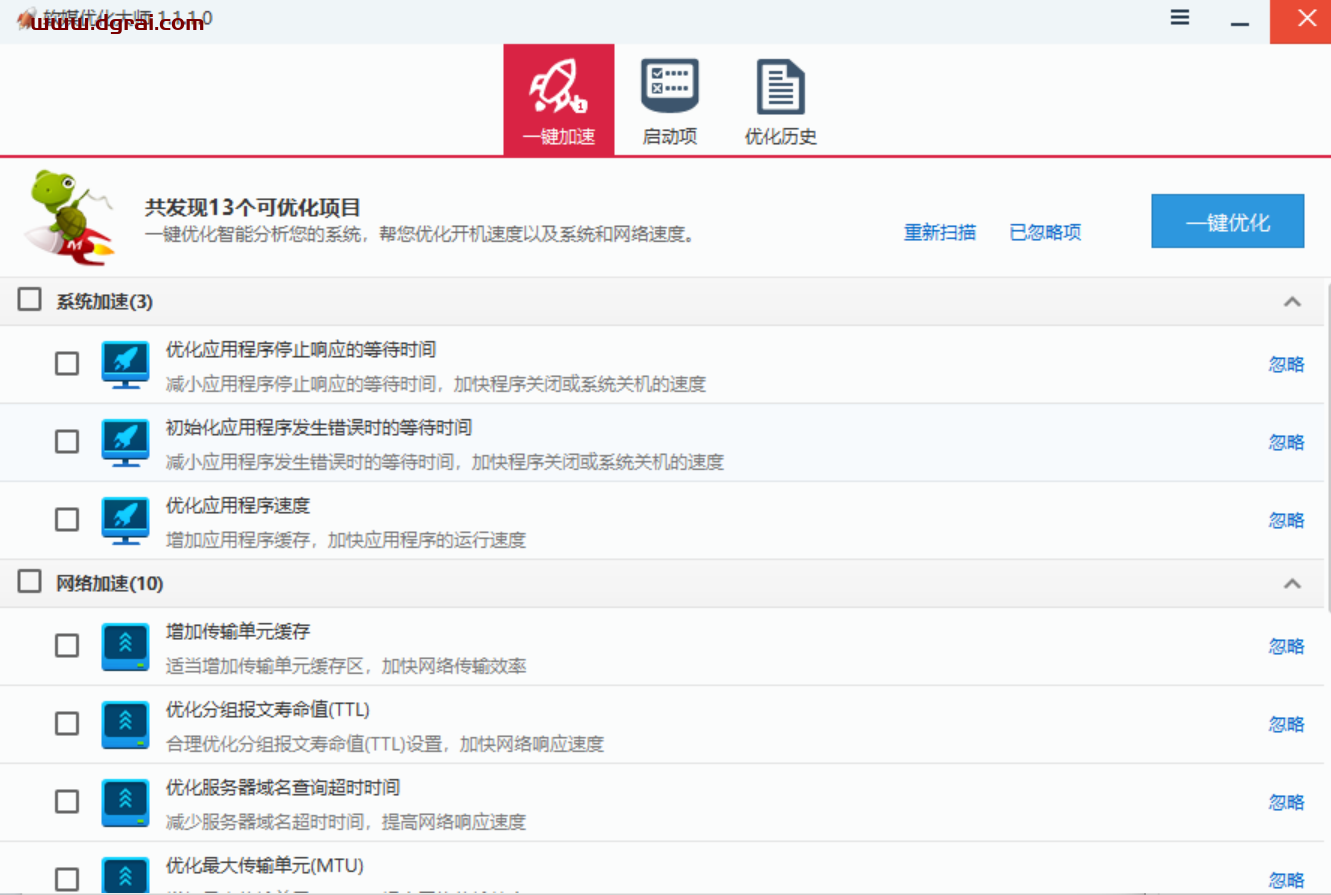Click the network icon beside 优化分组报文寿命值(TTL)

[125, 723]
